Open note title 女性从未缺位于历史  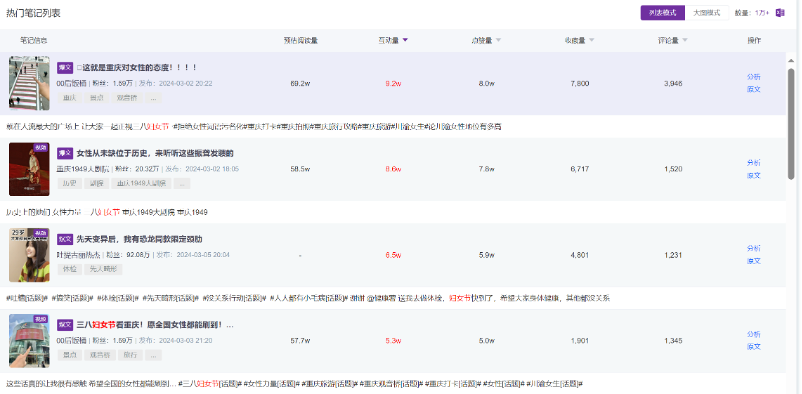(x=155, y=154)
